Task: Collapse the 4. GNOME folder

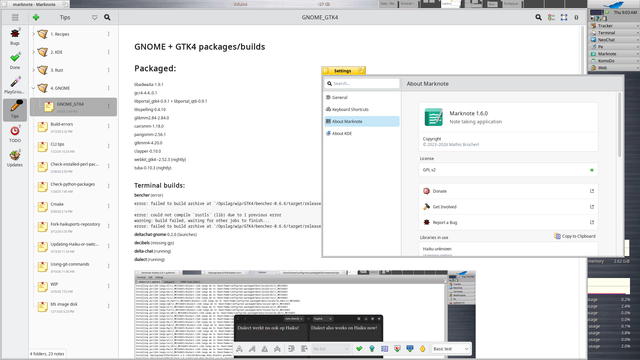Action: [33, 88]
